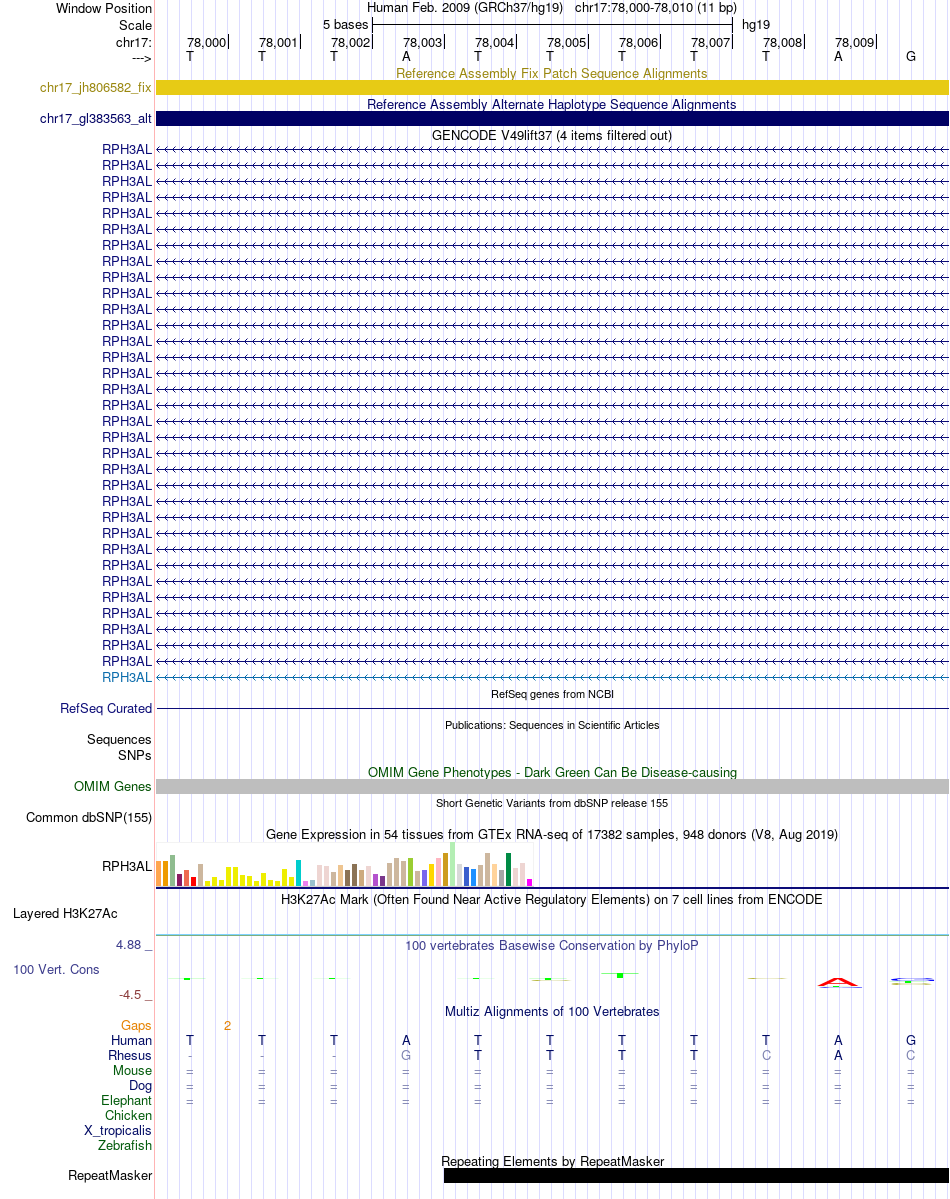Viewport: 950px width, 1199px height.
Task: Click the RPH3AL label beside GTEx expression bars
Action: [127, 866]
